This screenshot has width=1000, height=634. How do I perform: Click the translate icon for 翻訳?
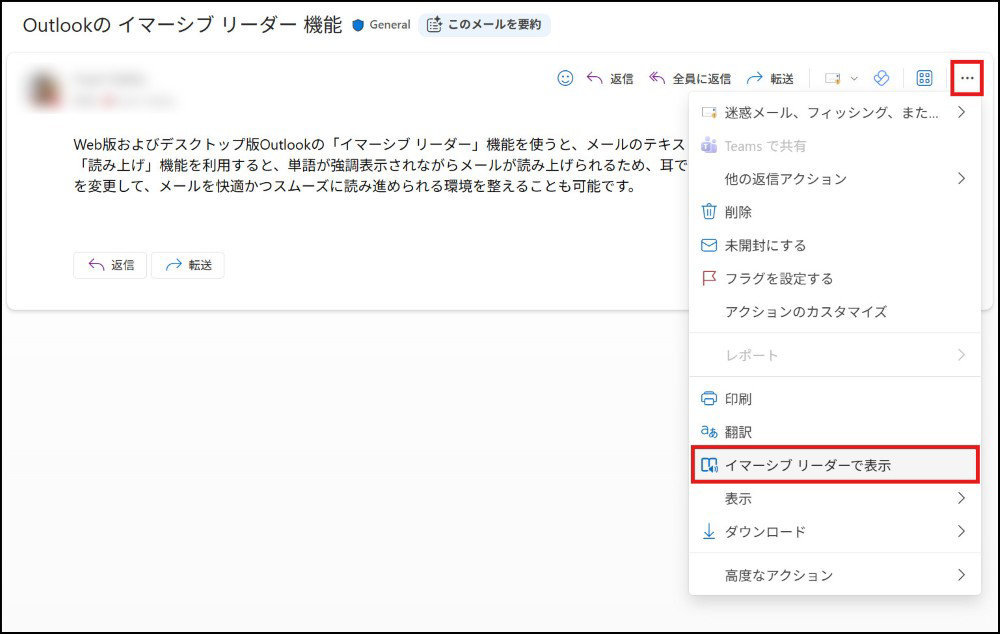[709, 432]
